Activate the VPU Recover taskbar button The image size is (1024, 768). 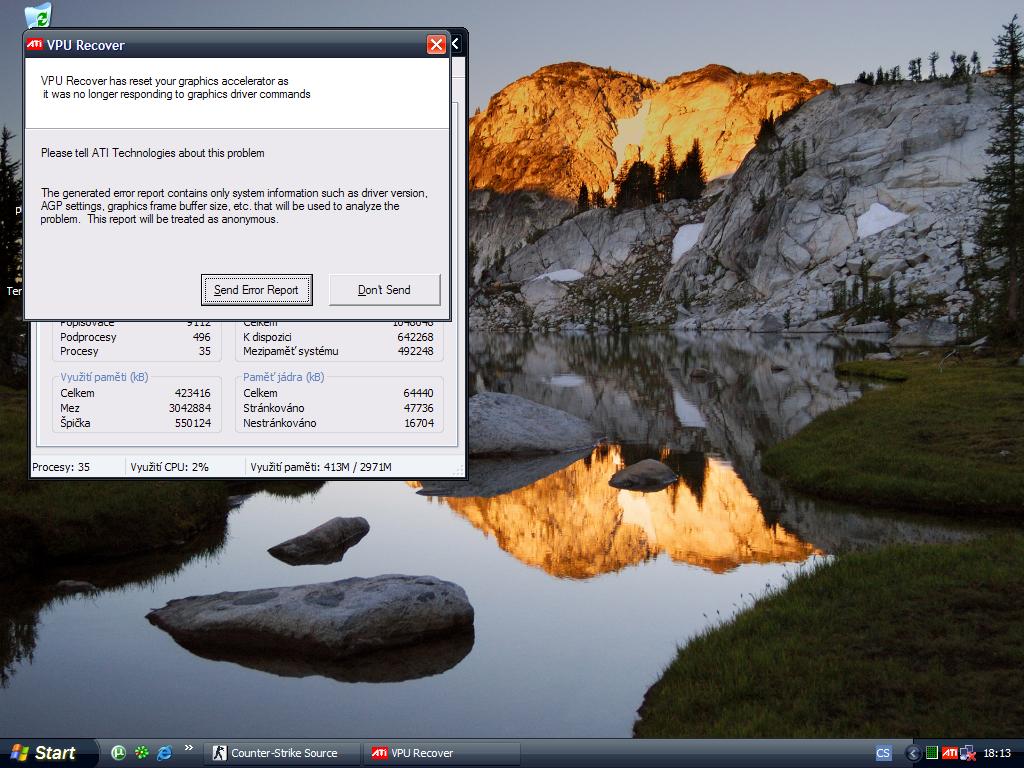pos(441,753)
